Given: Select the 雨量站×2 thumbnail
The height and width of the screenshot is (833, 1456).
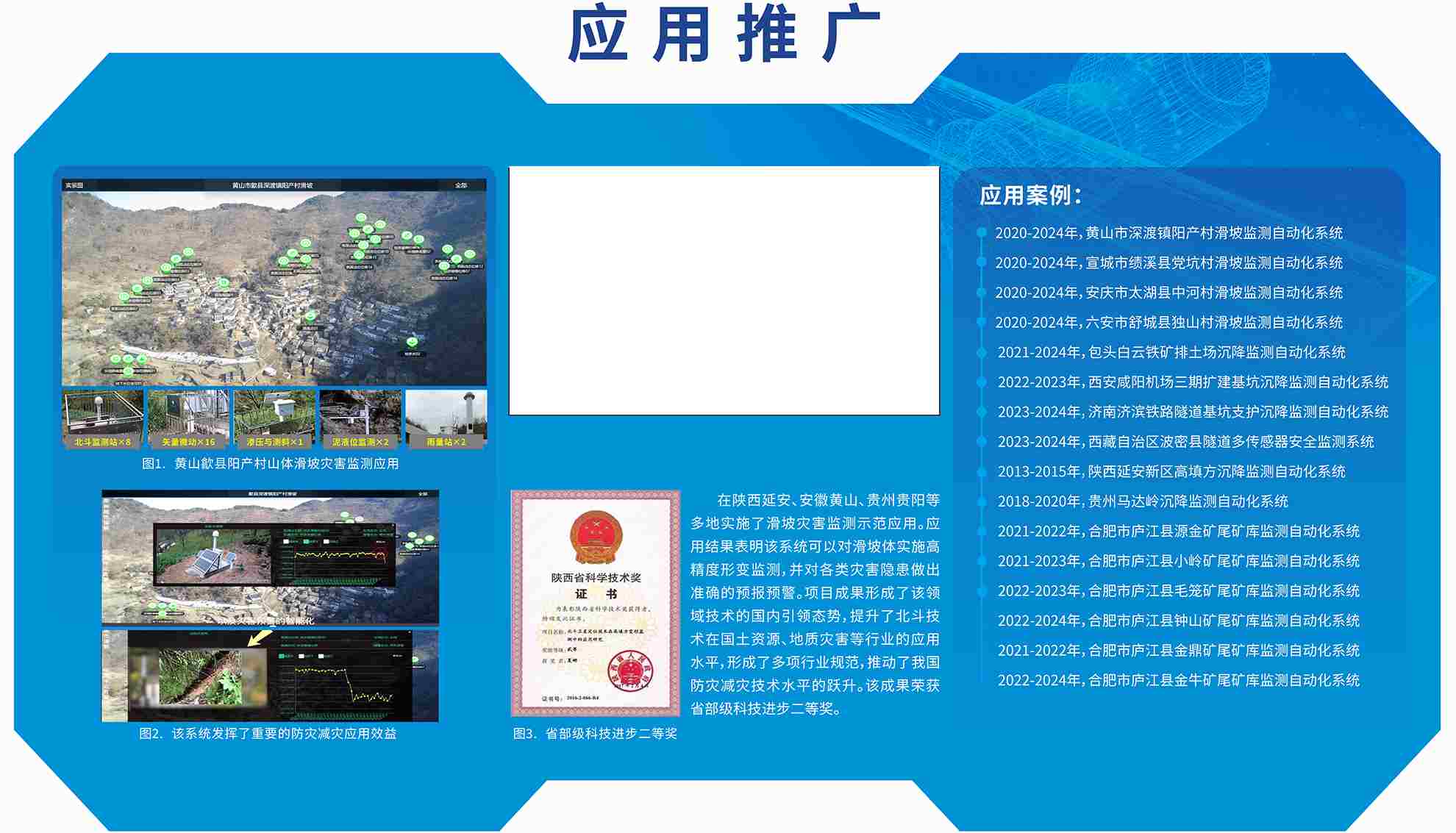Looking at the screenshot, I should 446,419.
